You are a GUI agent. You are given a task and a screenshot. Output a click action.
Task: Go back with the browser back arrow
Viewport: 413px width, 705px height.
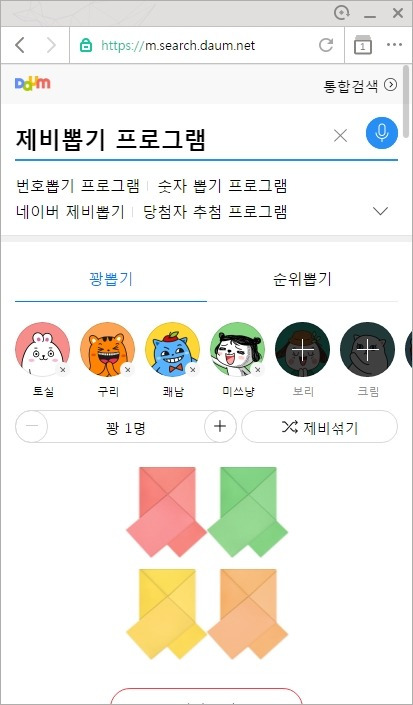click(x=20, y=45)
